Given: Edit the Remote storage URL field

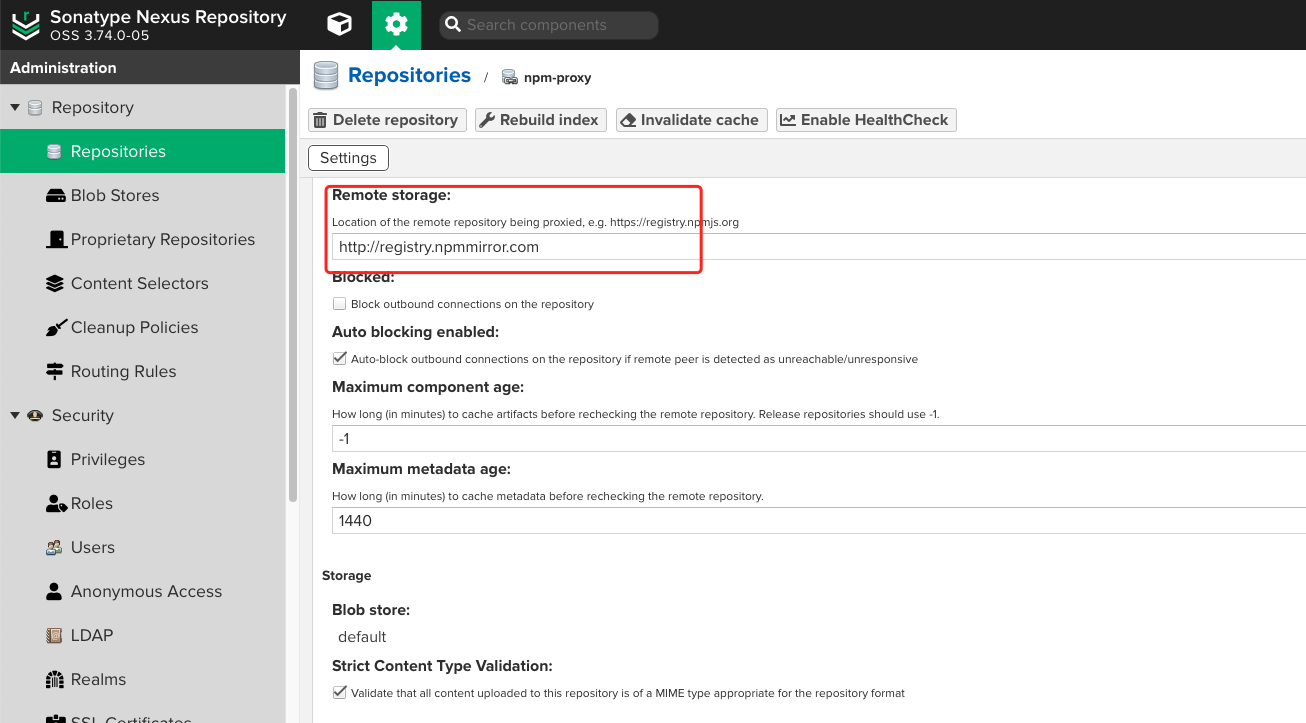Looking at the screenshot, I should point(819,247).
